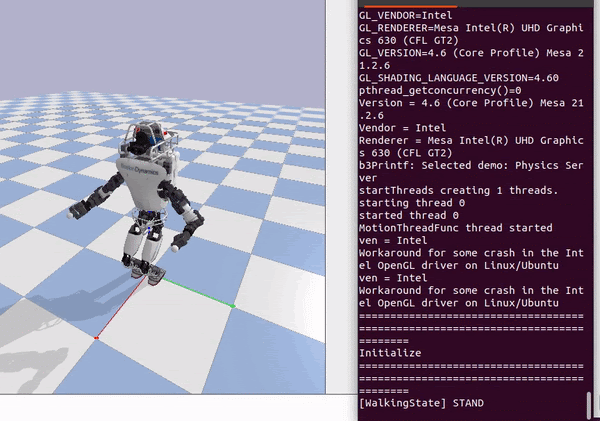Image resolution: width=600 pixels, height=421 pixels.
Task: Click the 'Initialize' terminal line
Action: tap(390, 353)
